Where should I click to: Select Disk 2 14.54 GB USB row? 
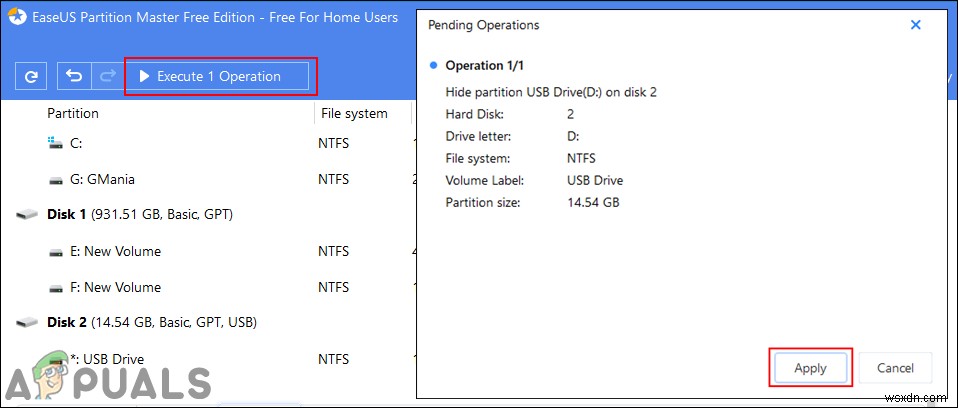(x=152, y=323)
